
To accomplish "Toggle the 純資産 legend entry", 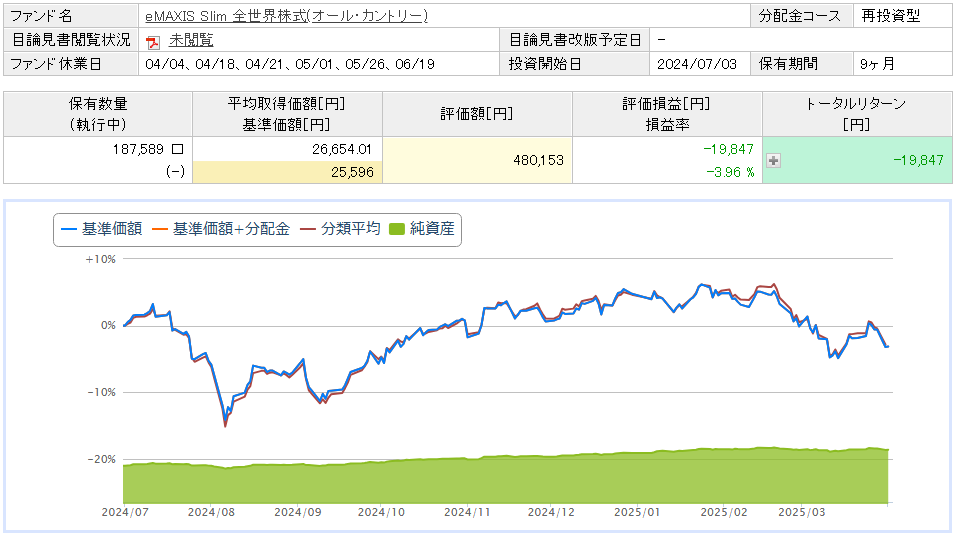I will point(422,229).
